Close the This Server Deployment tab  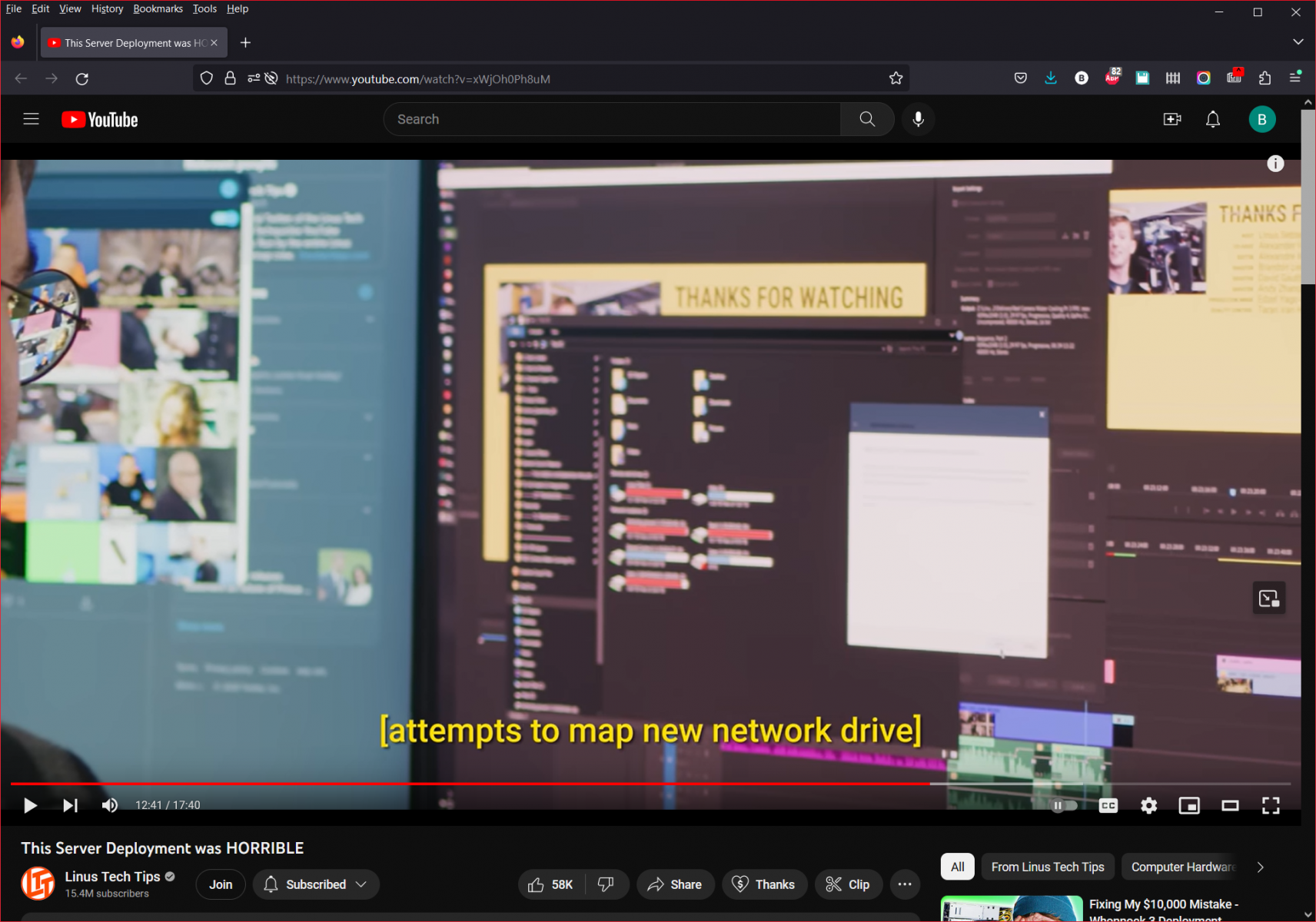[x=214, y=43]
